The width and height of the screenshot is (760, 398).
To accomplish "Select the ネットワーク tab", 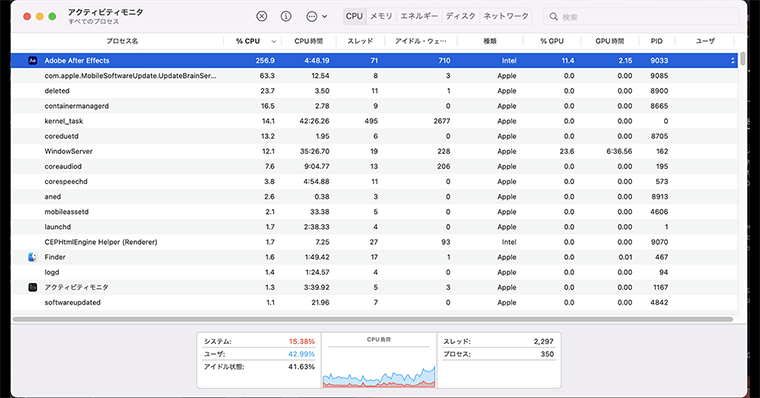I will [506, 16].
